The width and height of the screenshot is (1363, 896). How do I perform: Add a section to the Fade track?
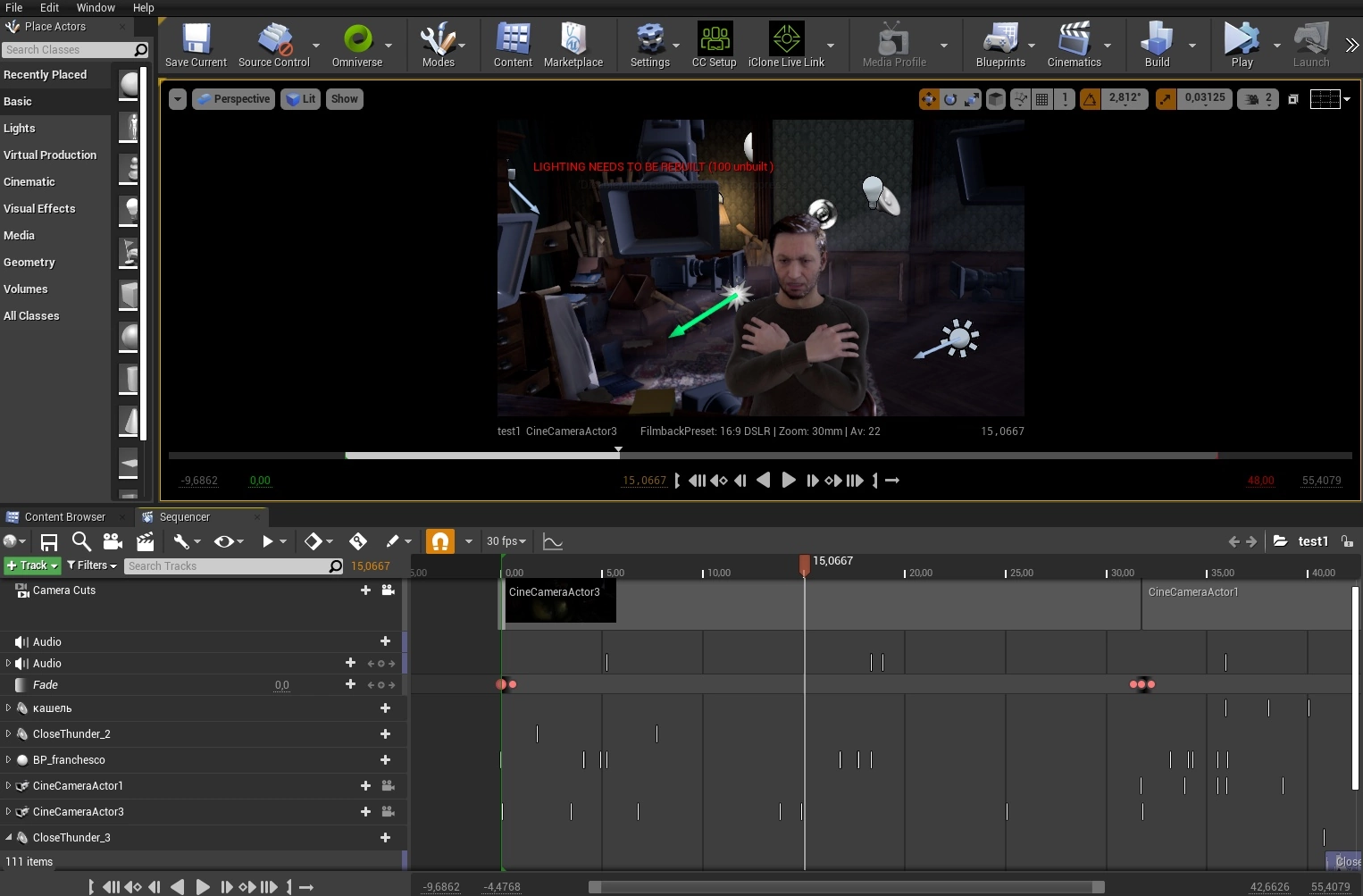click(350, 684)
